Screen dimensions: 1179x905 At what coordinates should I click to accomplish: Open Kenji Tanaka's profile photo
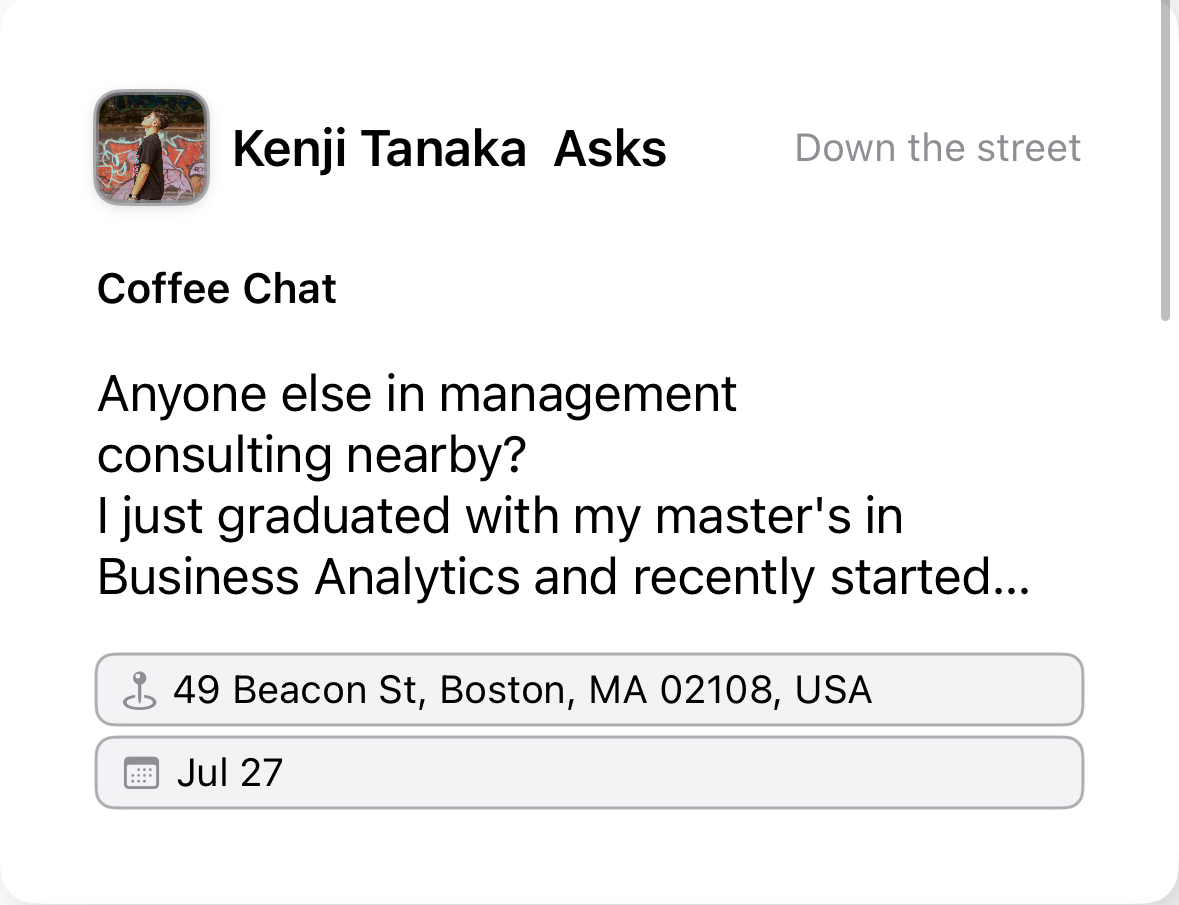tap(151, 148)
